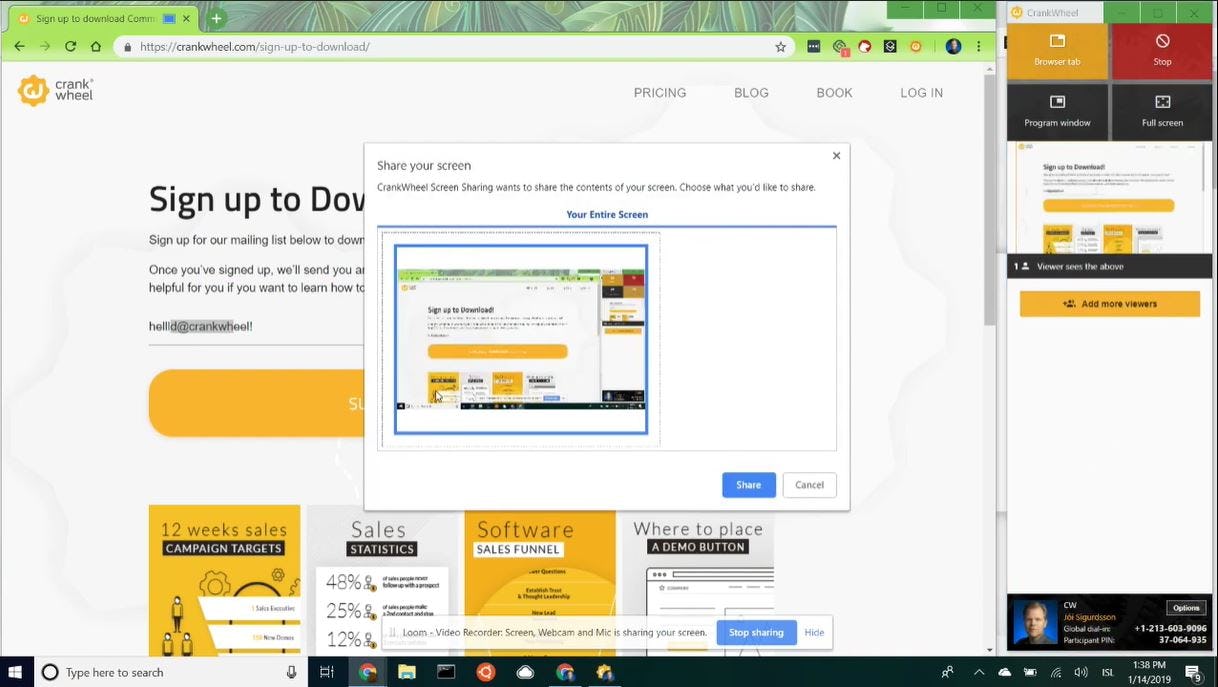Click the email input field on signup form
This screenshot has height=687, width=1218.
[256, 327]
